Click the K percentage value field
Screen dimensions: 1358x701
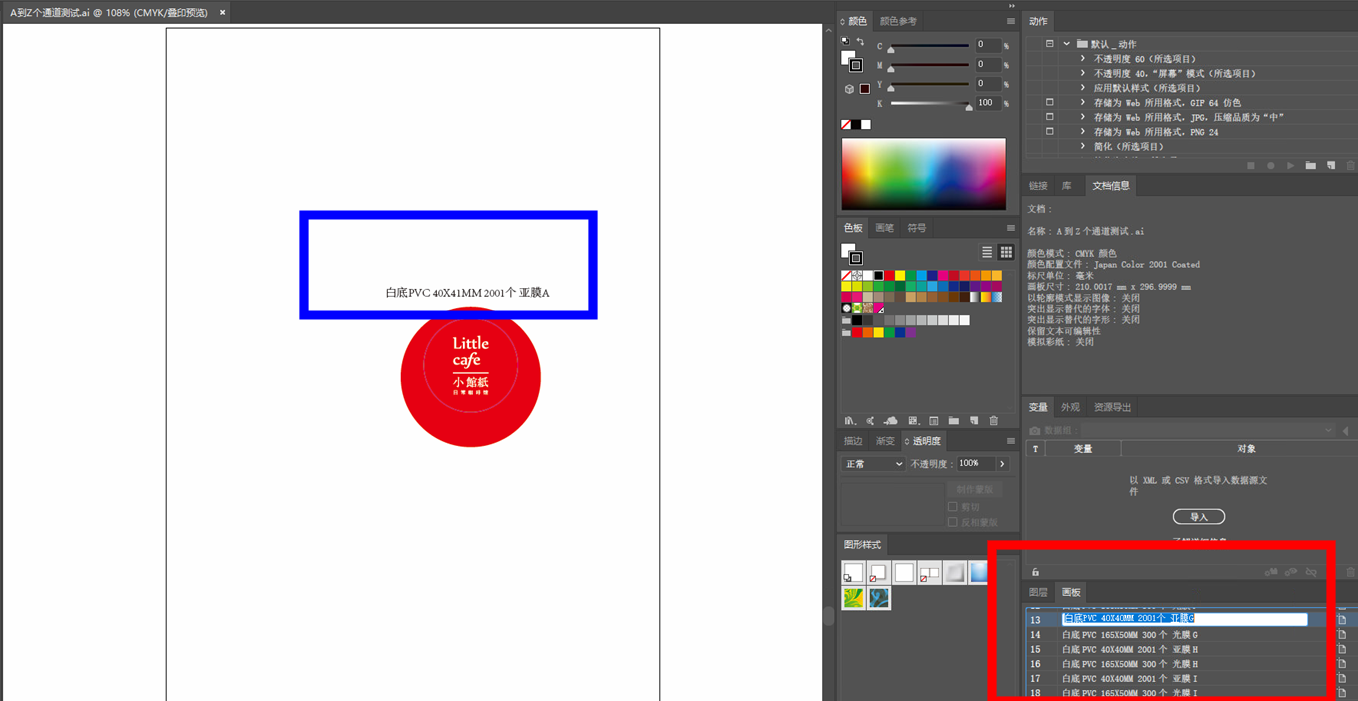pos(987,103)
